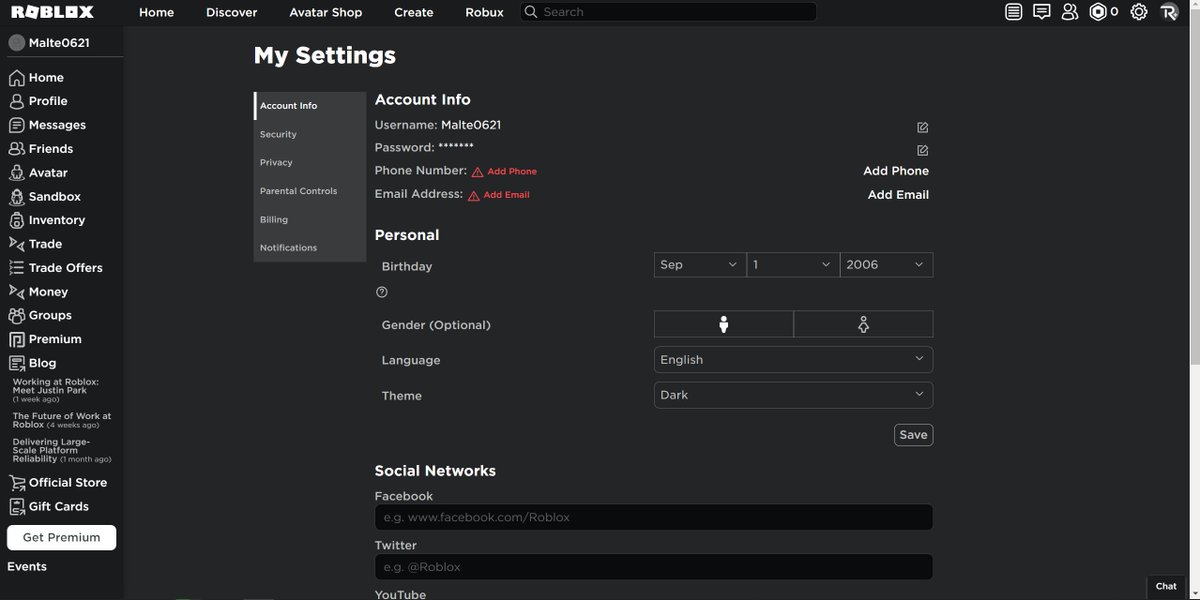Switch to the Billing settings tab
The image size is (1200, 600).
pos(310,219)
